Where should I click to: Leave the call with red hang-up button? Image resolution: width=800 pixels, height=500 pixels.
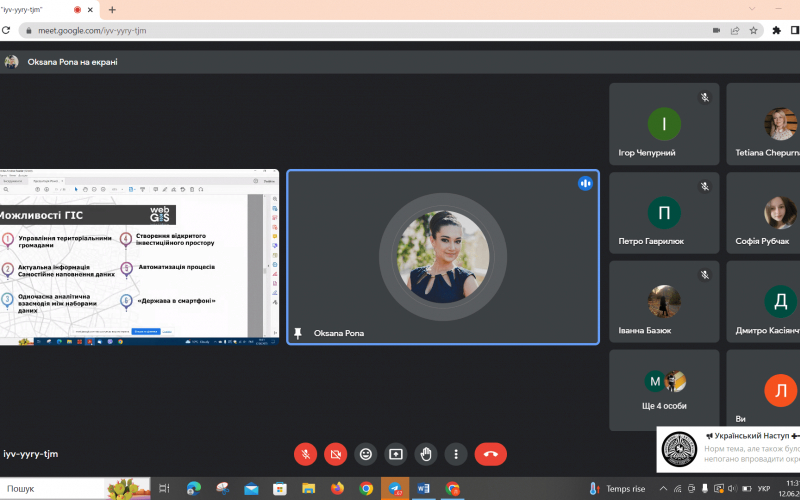coord(490,453)
